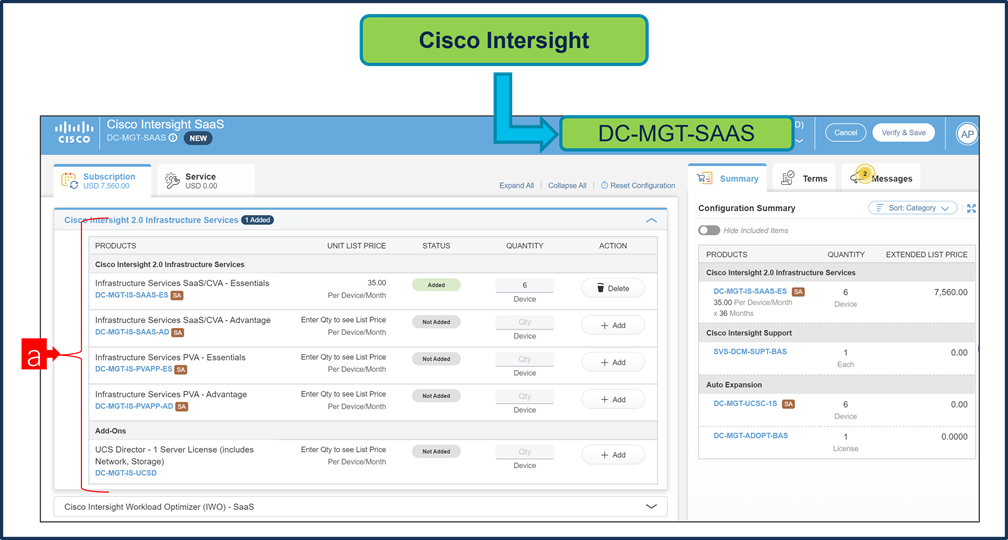Open SVS-DCM-SUPT-BAS link in summary

[750, 352]
